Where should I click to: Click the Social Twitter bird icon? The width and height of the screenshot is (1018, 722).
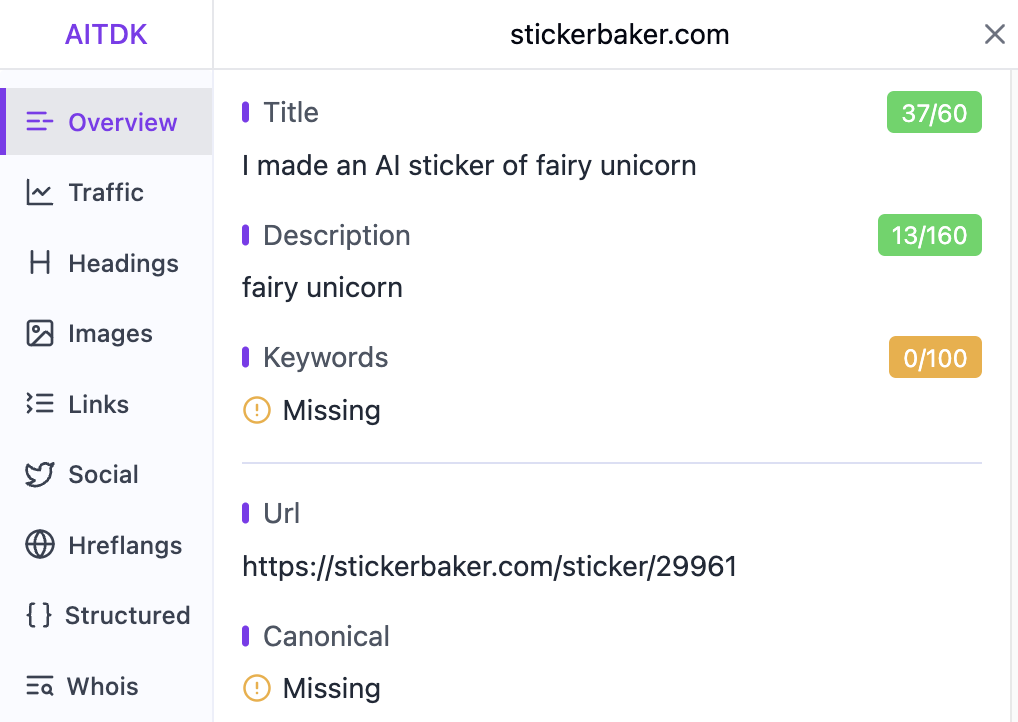tap(40, 475)
